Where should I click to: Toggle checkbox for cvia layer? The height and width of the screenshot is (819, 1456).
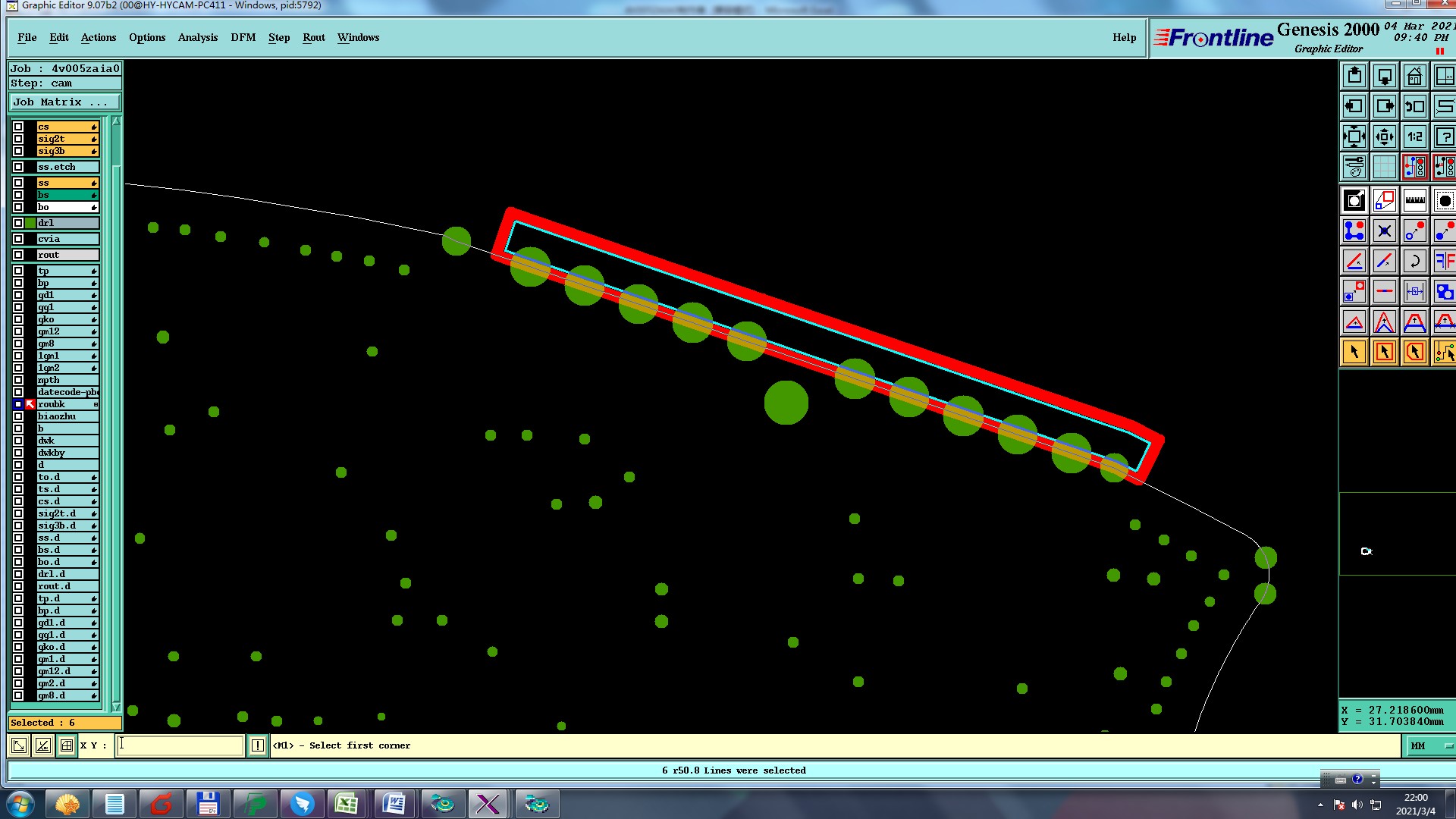[x=18, y=239]
